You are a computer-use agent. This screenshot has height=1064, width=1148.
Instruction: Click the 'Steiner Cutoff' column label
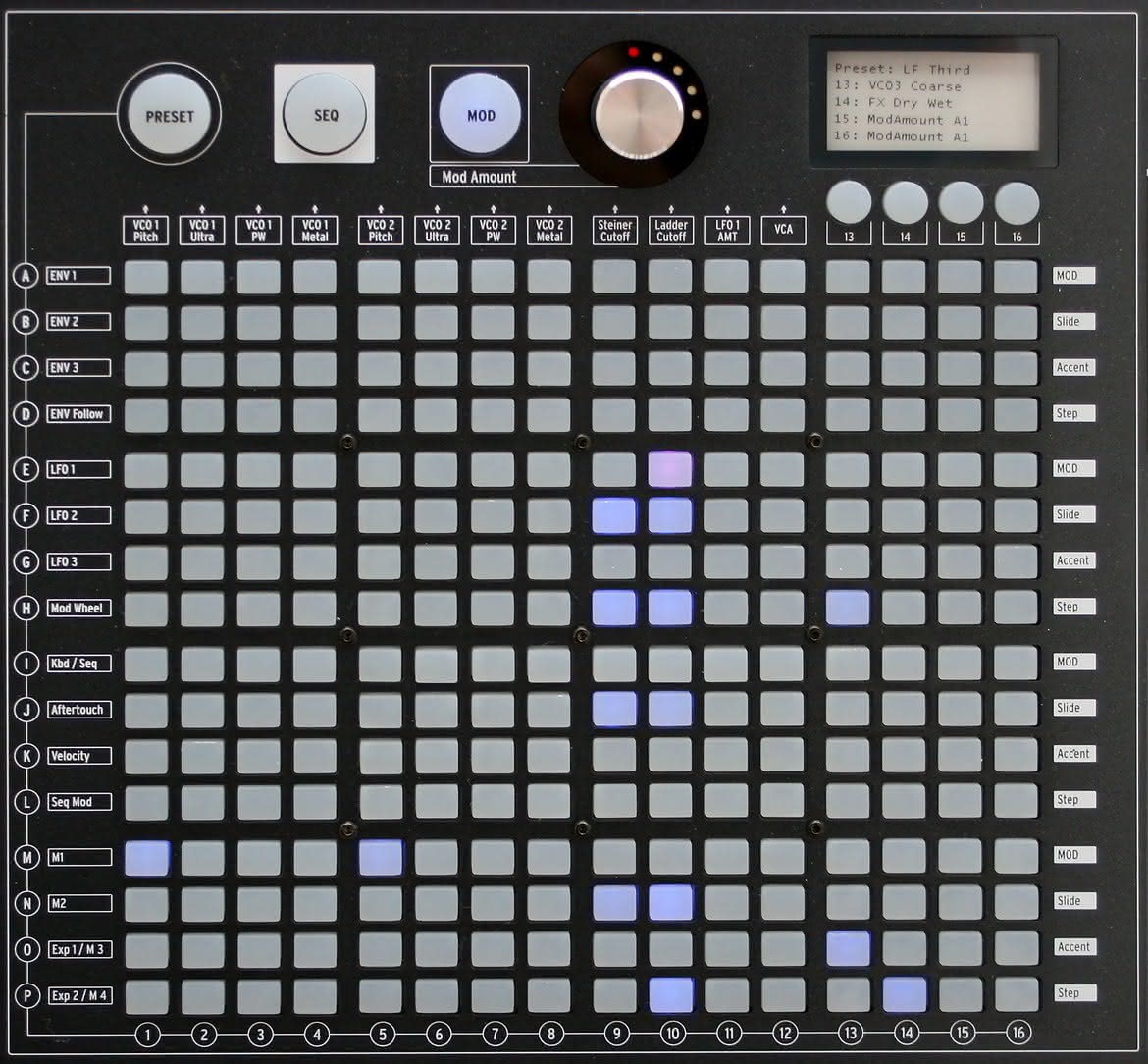pos(614,231)
